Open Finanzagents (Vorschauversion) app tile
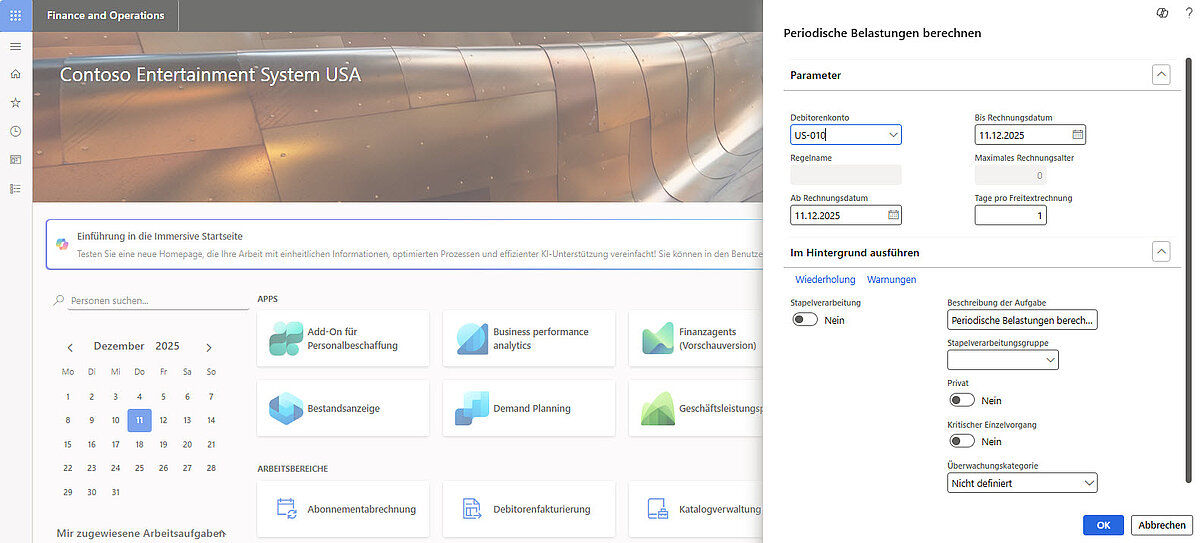The image size is (1200, 543). coord(695,338)
